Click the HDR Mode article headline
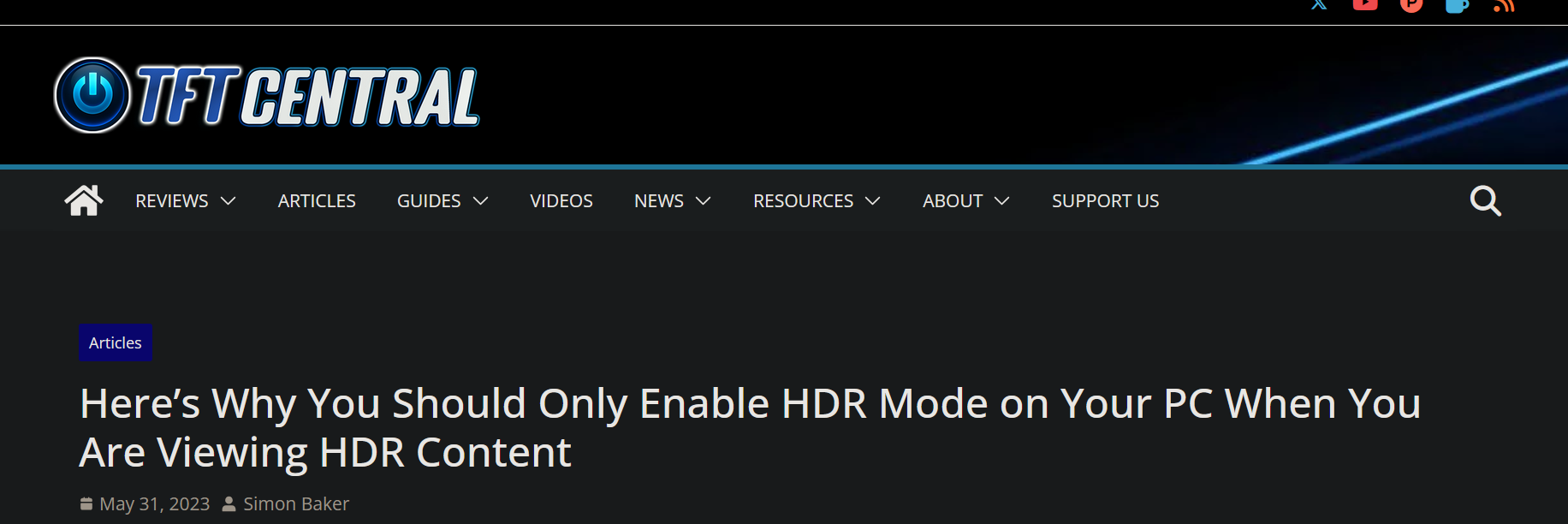Screen dimensions: 1568x524 [750, 427]
